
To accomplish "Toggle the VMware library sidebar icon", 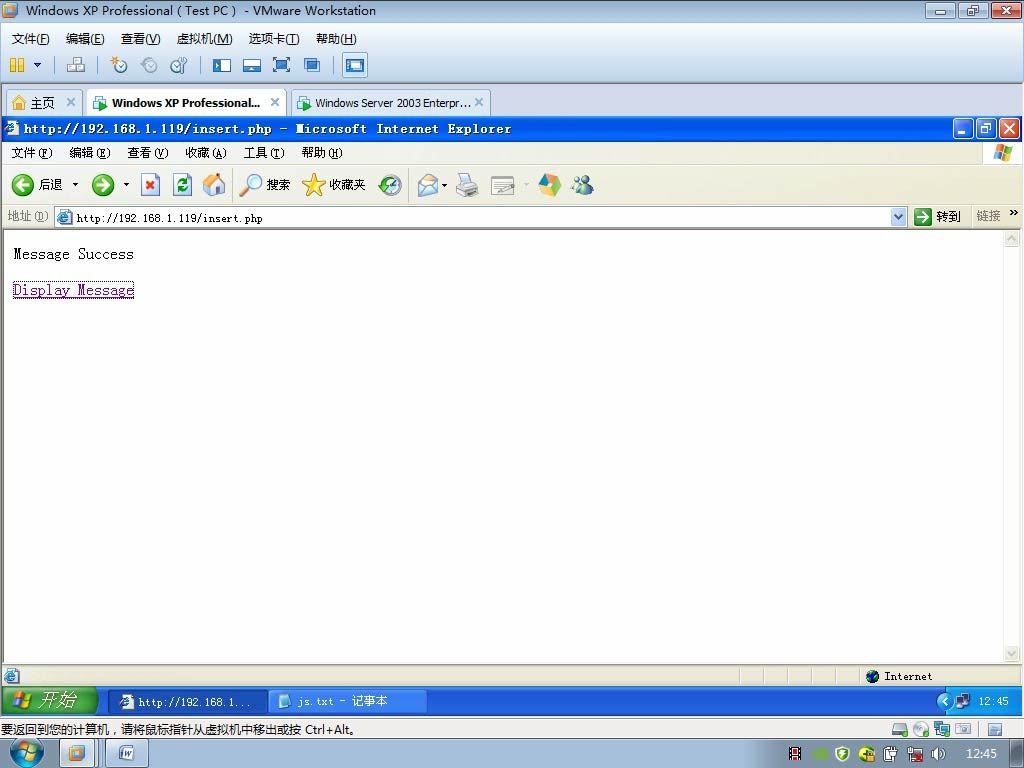I will [x=221, y=65].
